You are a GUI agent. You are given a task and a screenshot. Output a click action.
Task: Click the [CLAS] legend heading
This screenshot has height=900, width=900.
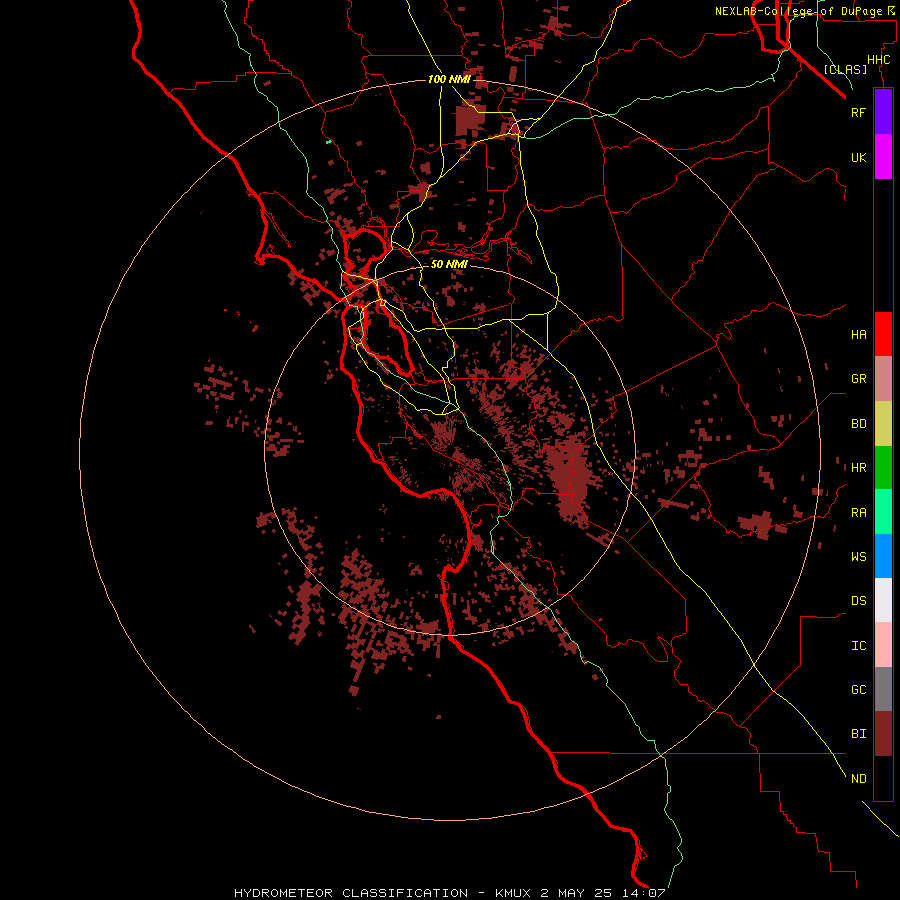(x=845, y=69)
